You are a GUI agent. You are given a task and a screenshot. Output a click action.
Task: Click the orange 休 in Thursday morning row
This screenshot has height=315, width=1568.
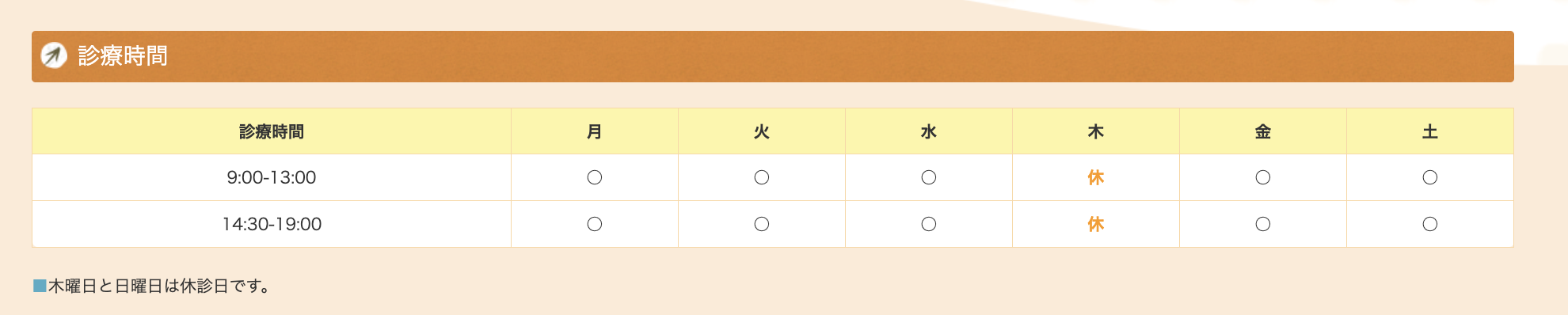[x=1096, y=177]
